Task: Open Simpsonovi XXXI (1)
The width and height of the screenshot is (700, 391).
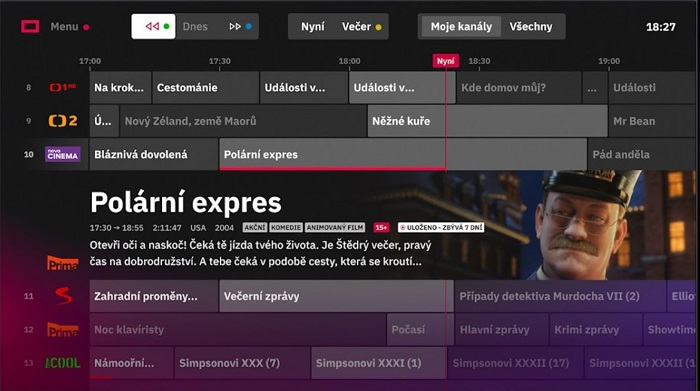Action: pos(379,363)
